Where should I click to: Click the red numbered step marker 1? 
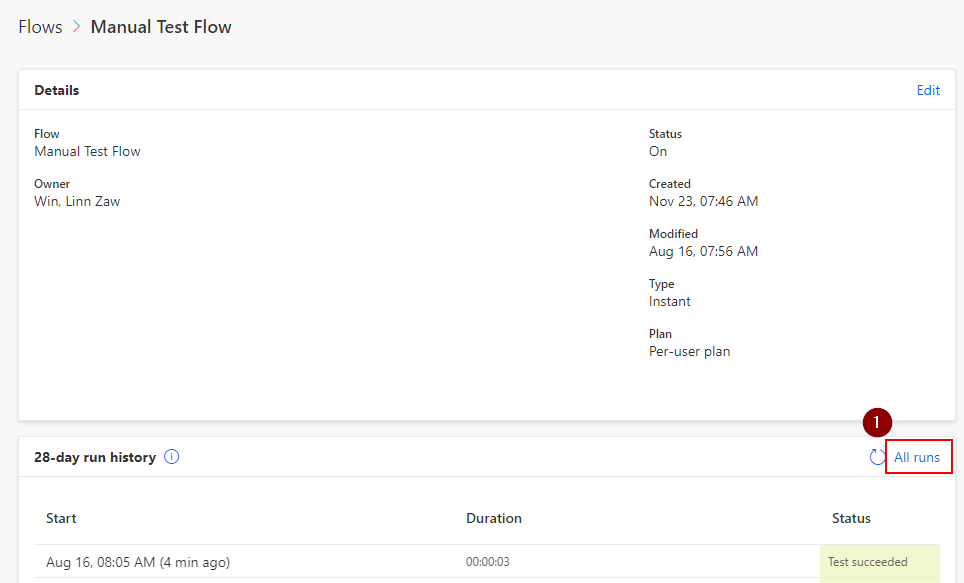click(x=877, y=422)
